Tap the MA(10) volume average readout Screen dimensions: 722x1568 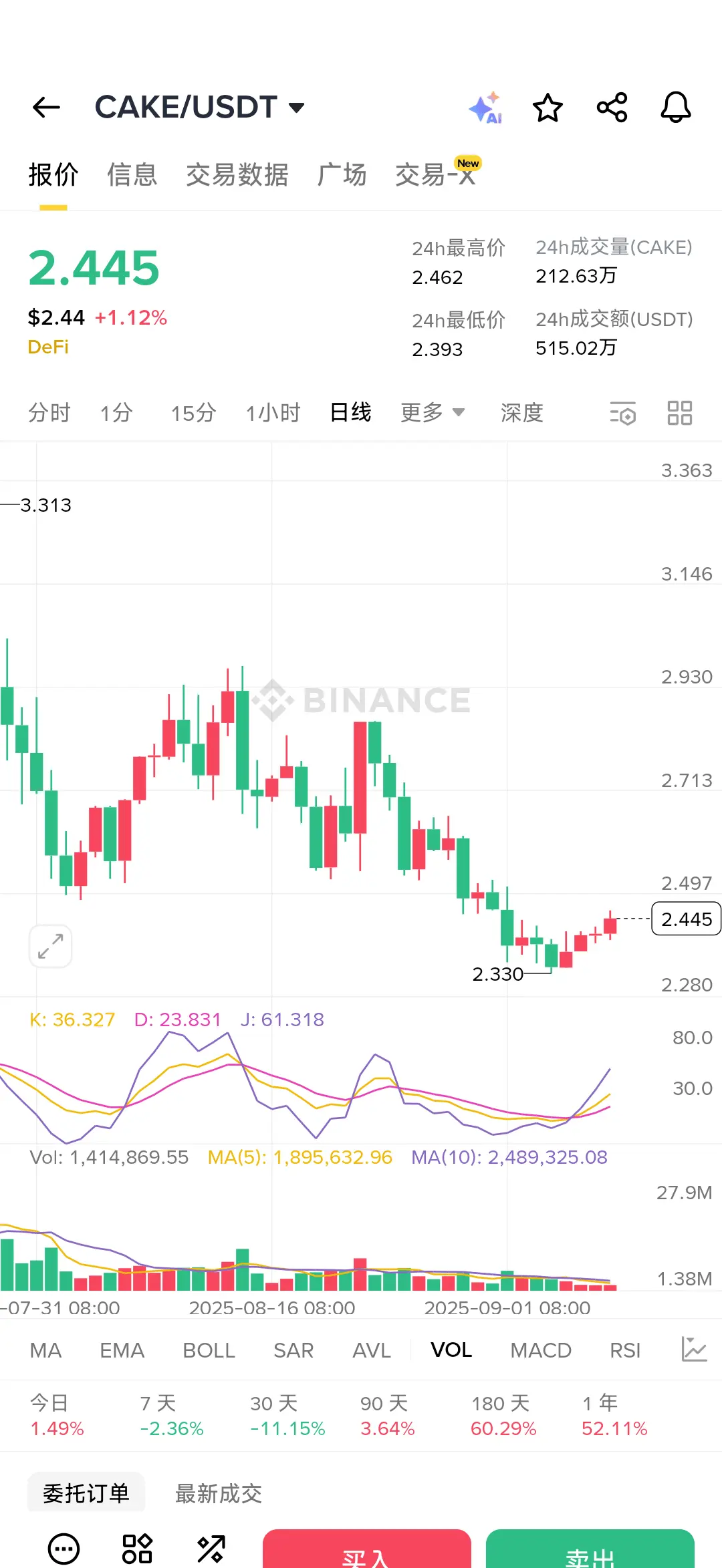pos(509,1157)
